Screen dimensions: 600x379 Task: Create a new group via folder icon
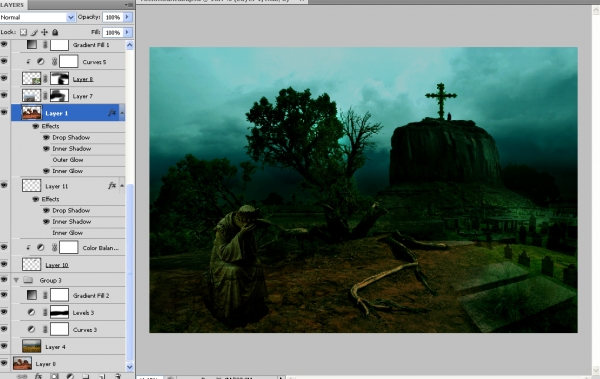86,377
